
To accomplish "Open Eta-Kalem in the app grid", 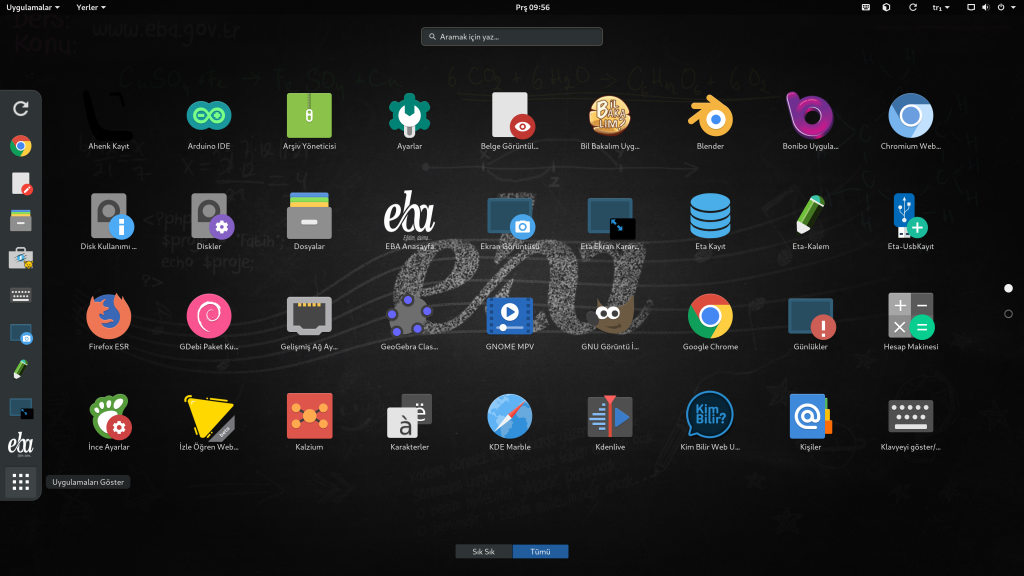I will pyautogui.click(x=810, y=222).
